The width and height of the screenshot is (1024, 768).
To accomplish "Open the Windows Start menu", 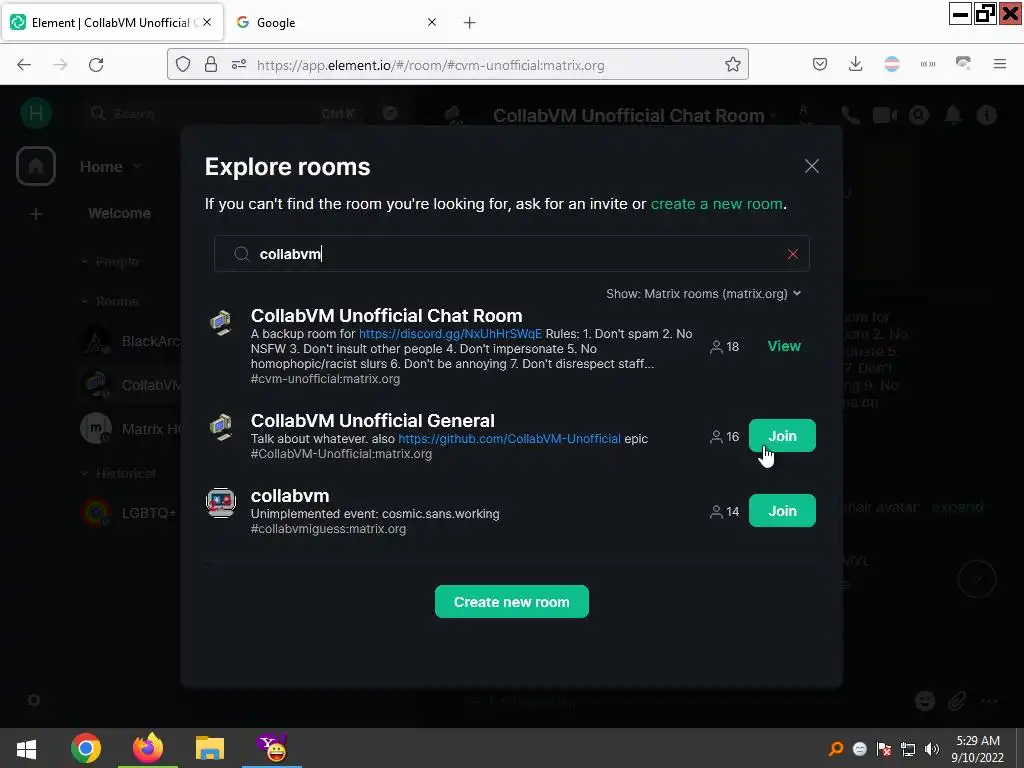I will tap(26, 748).
